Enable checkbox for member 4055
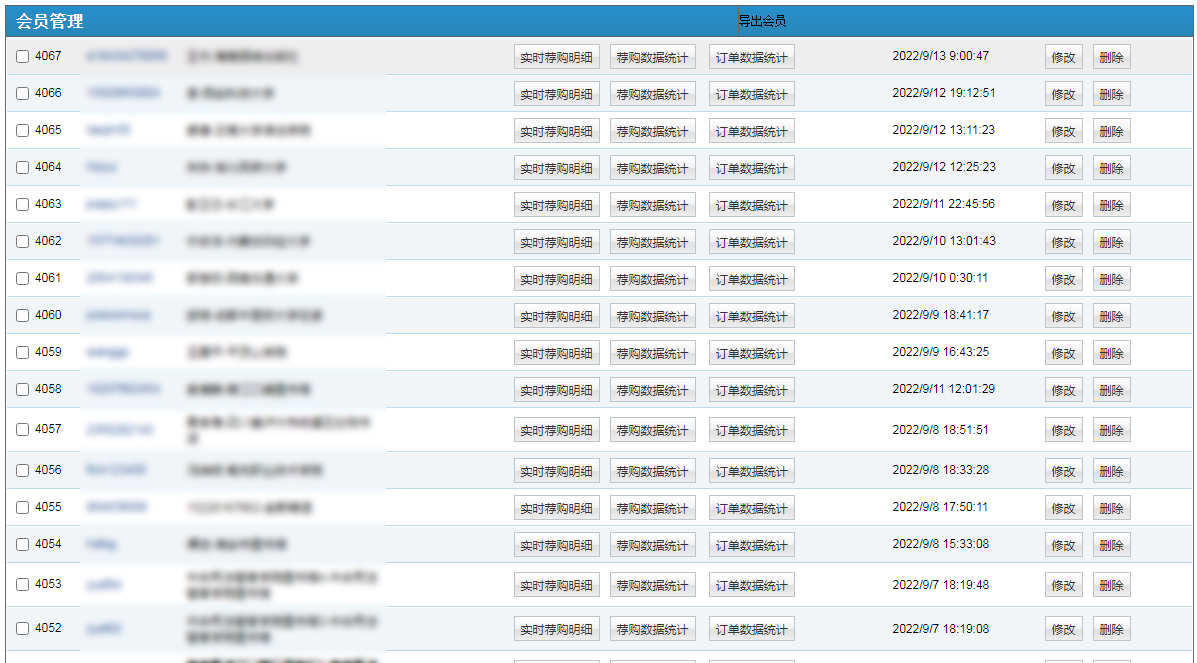Viewport: 1197px width, 663px height. (x=23, y=508)
